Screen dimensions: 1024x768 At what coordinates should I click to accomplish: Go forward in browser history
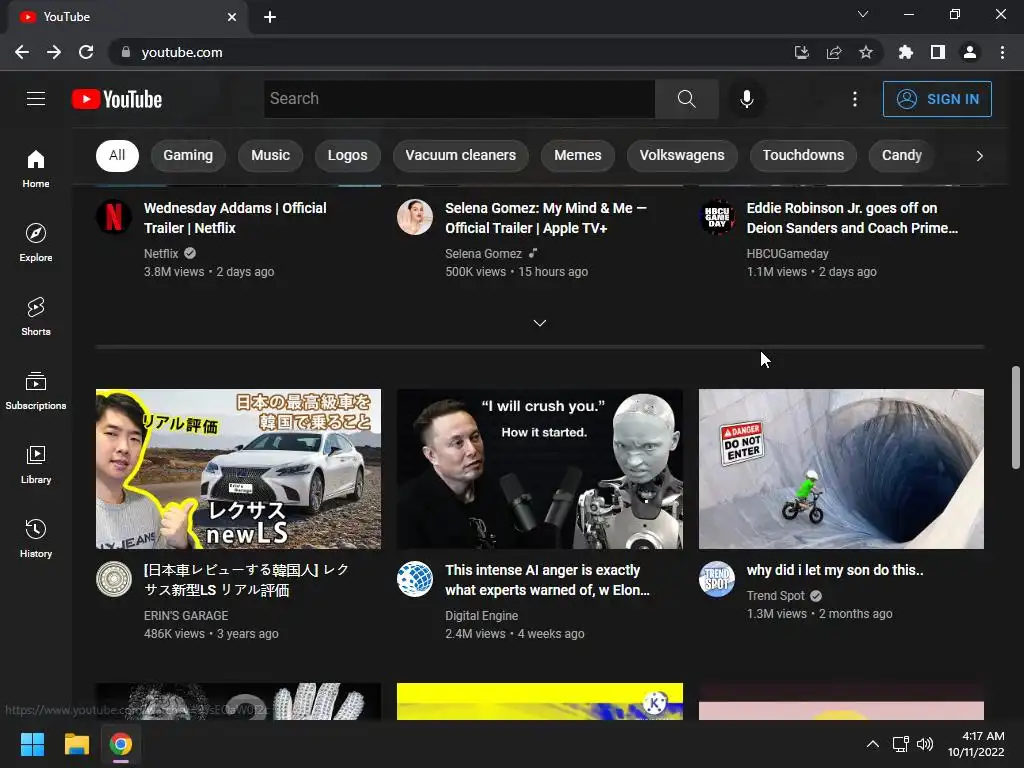(54, 52)
